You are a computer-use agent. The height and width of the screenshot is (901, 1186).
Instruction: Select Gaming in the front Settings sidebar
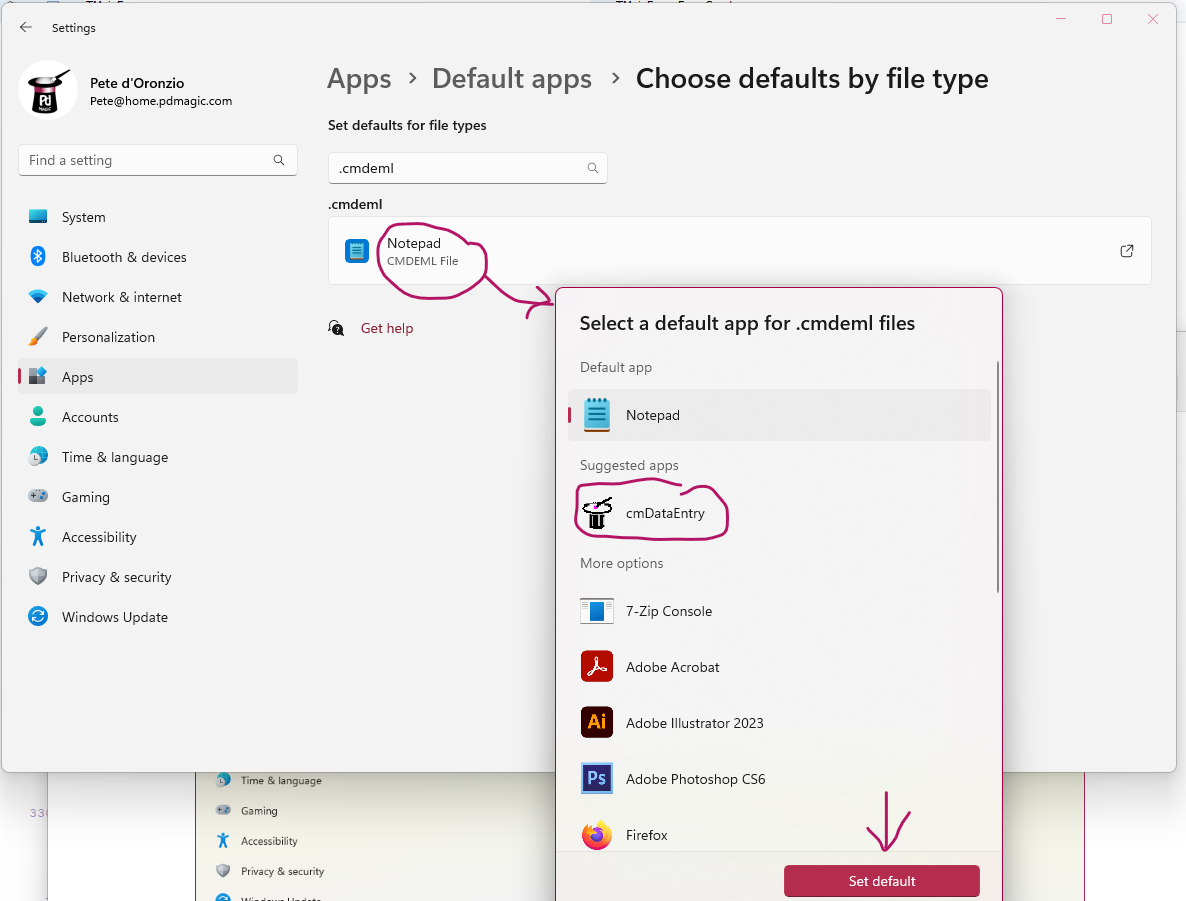pyautogui.click(x=157, y=497)
